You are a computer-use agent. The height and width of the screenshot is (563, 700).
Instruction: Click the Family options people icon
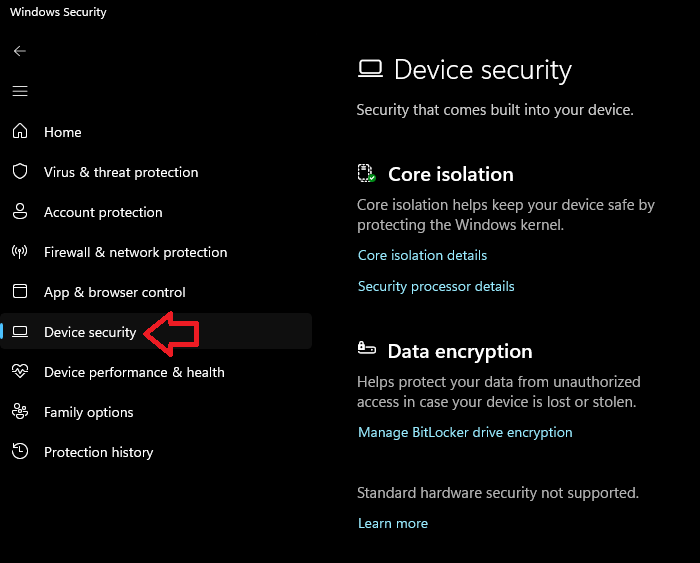[x=20, y=412]
